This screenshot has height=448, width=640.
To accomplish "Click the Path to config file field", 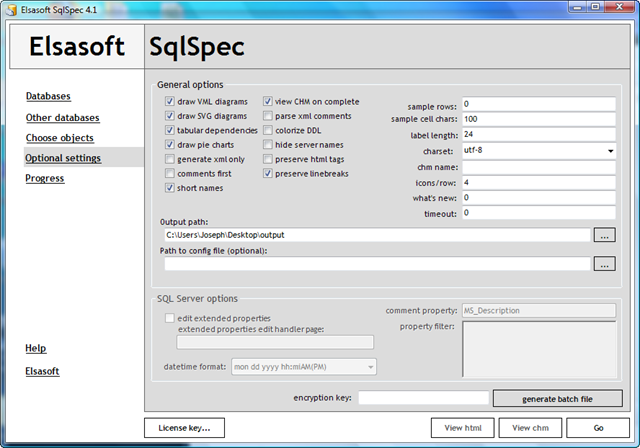I will click(378, 264).
